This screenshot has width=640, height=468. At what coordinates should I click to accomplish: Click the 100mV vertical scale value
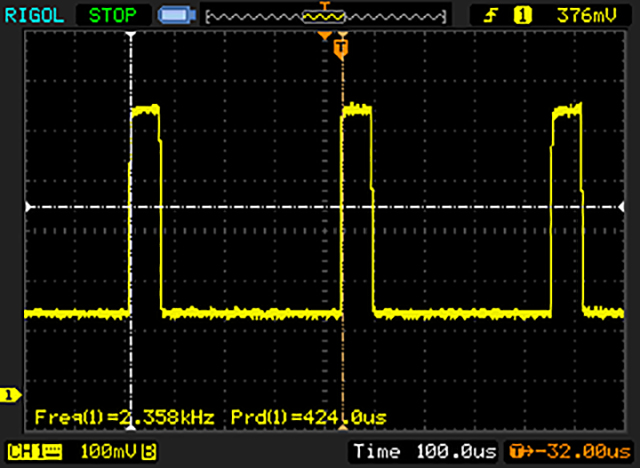click(108, 451)
